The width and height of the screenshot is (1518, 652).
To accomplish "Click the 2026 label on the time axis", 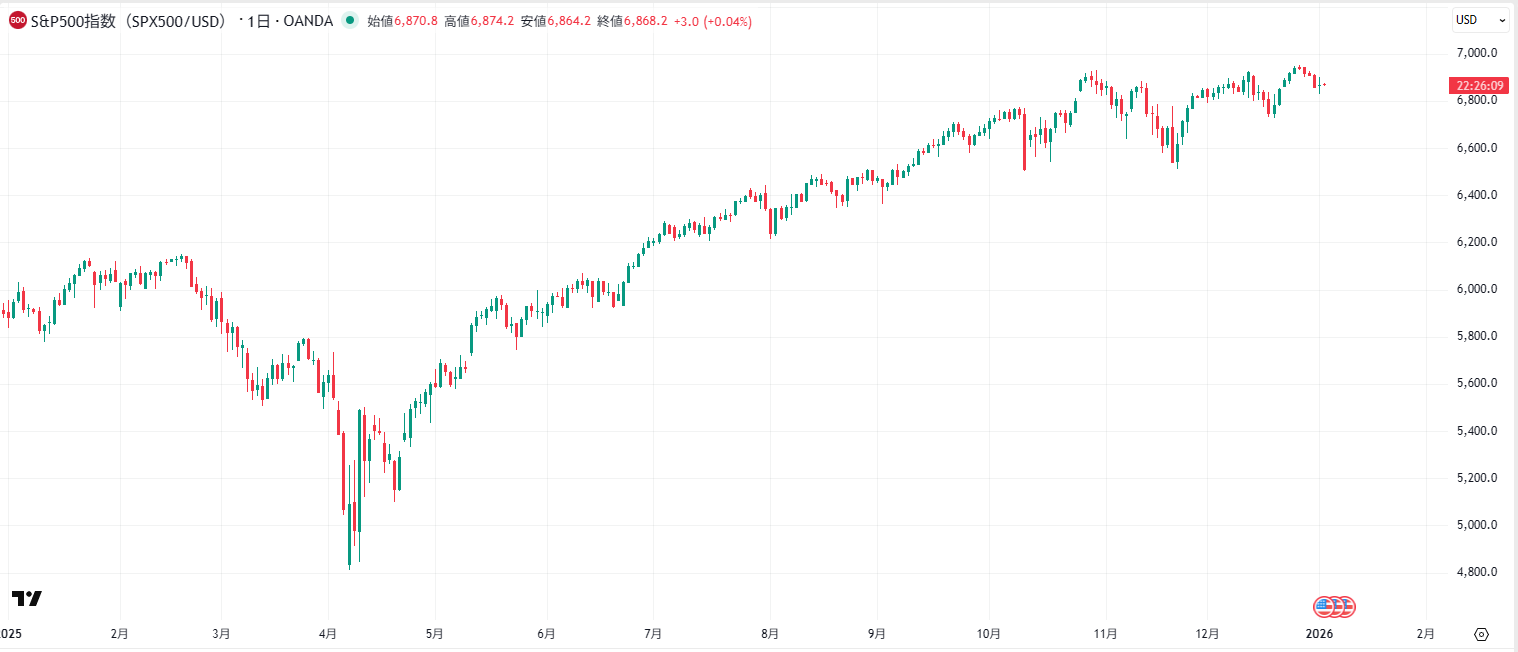I will tap(1319, 634).
